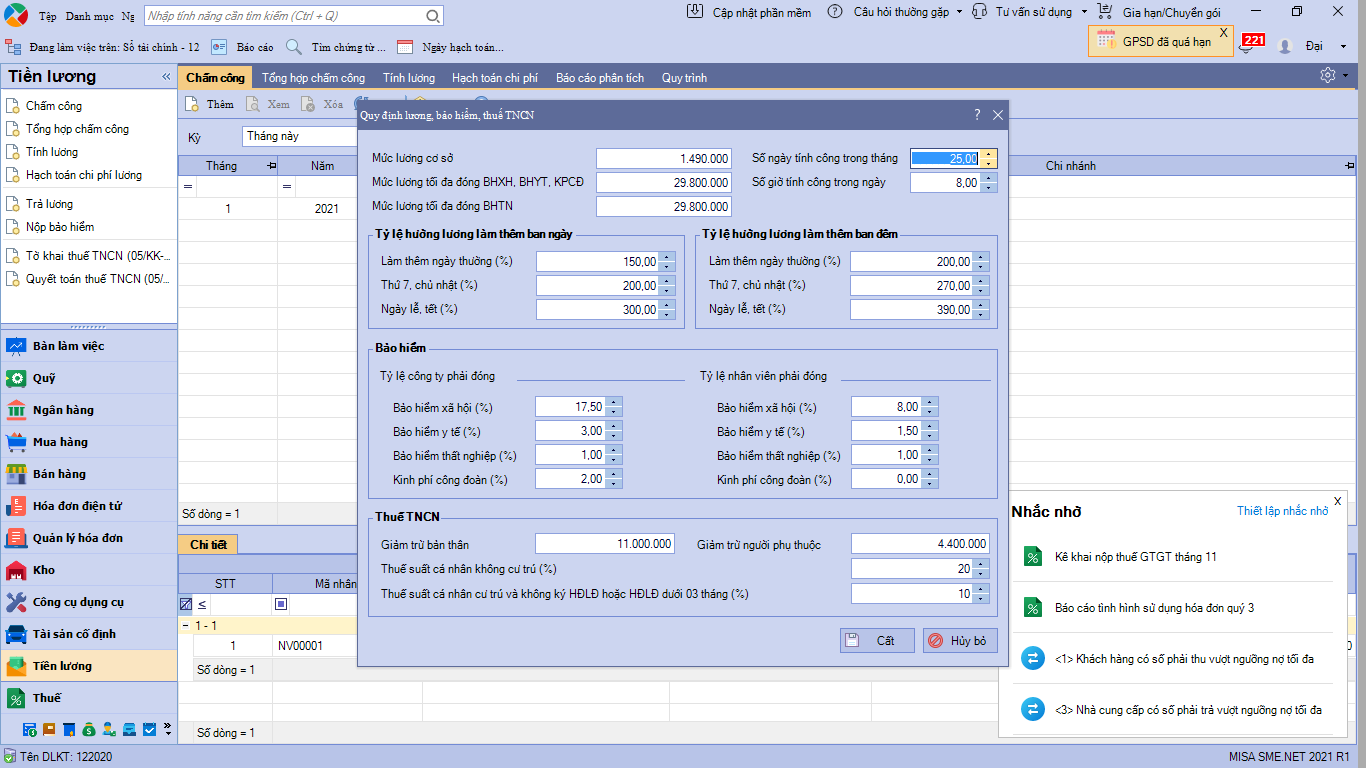Screen dimensions: 1366x768
Task: Open Tài sản cố định module
Action: click(89, 634)
